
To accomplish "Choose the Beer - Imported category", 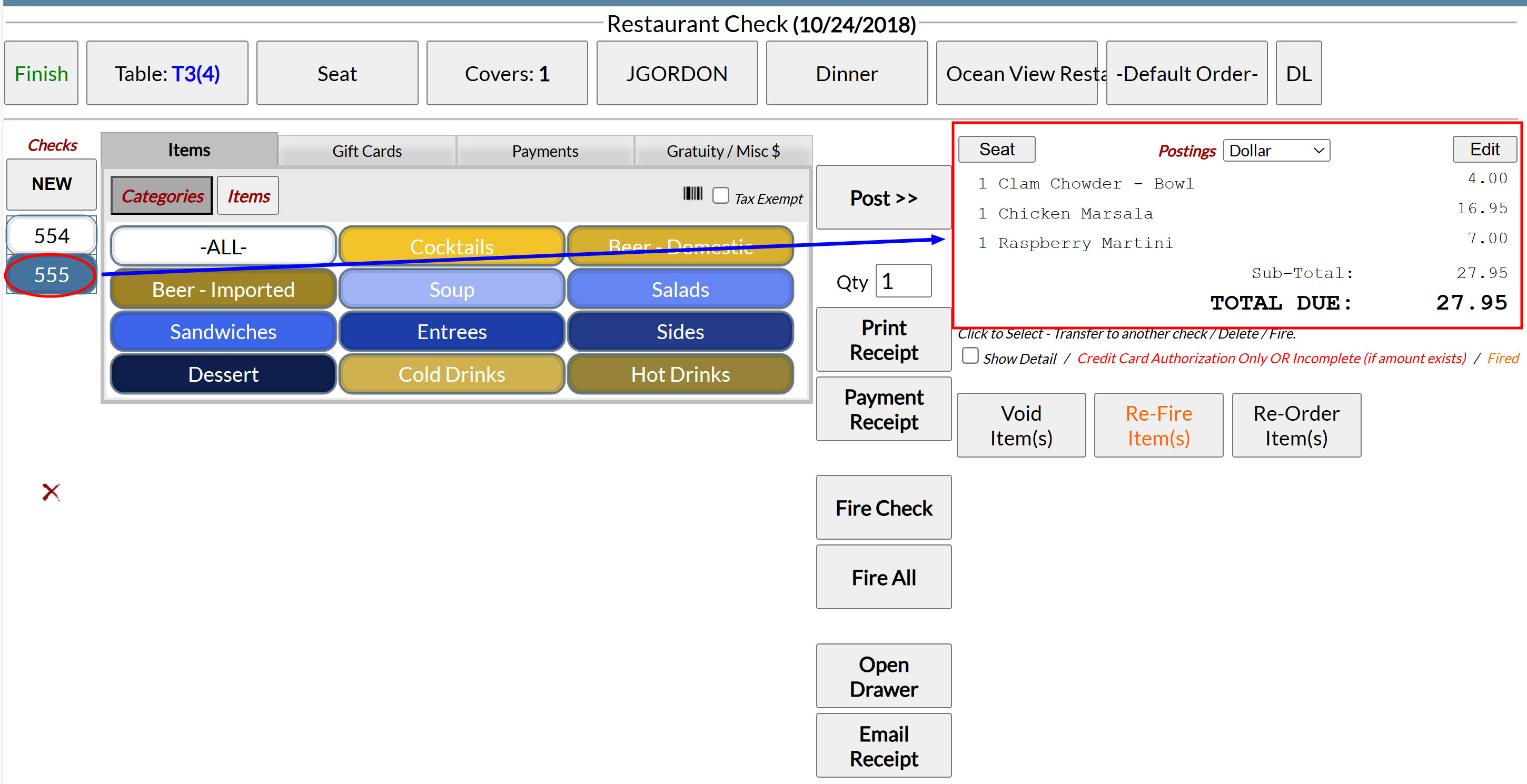I will click(x=223, y=289).
